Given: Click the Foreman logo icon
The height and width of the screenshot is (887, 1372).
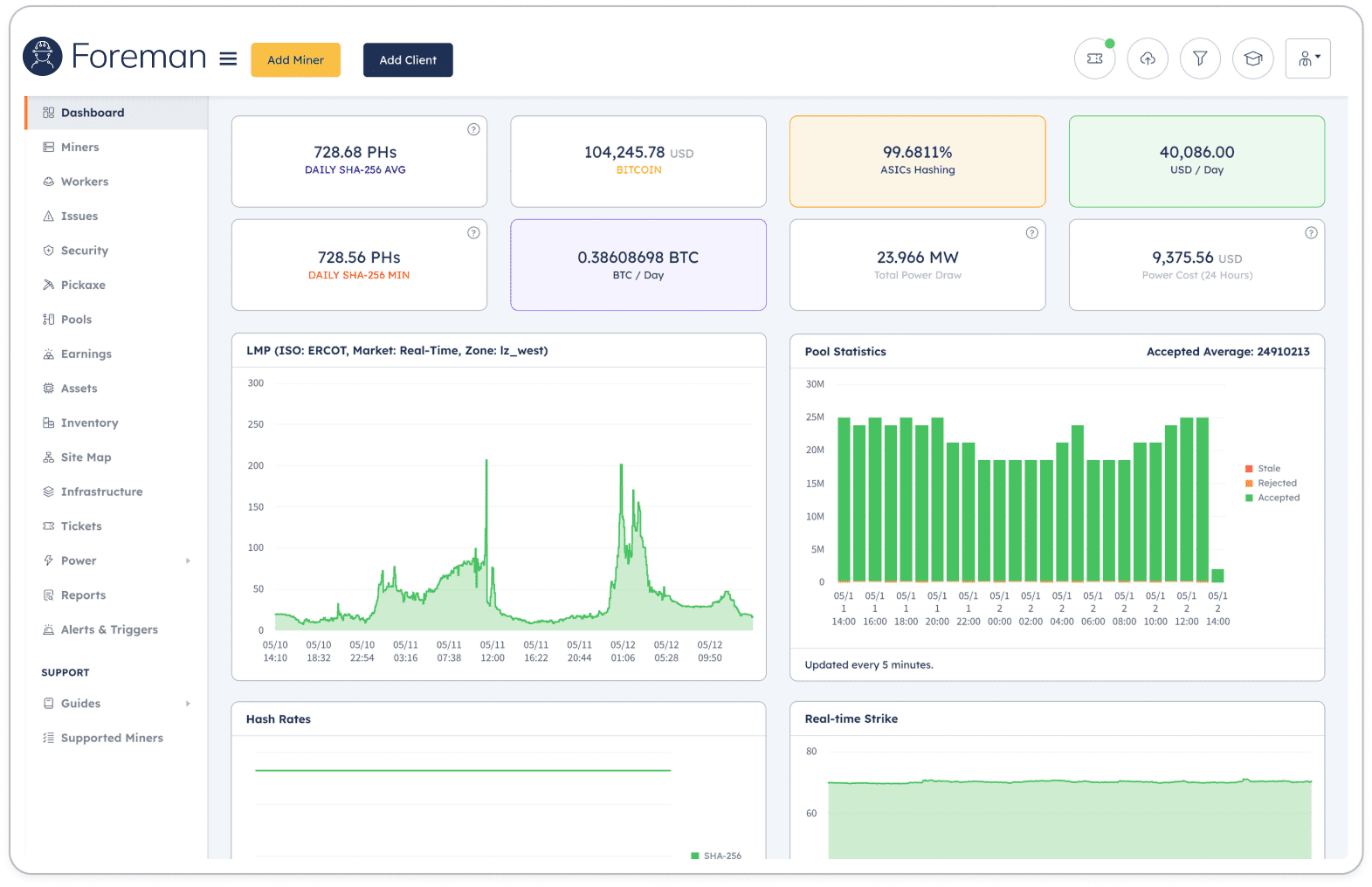Looking at the screenshot, I should (43, 57).
